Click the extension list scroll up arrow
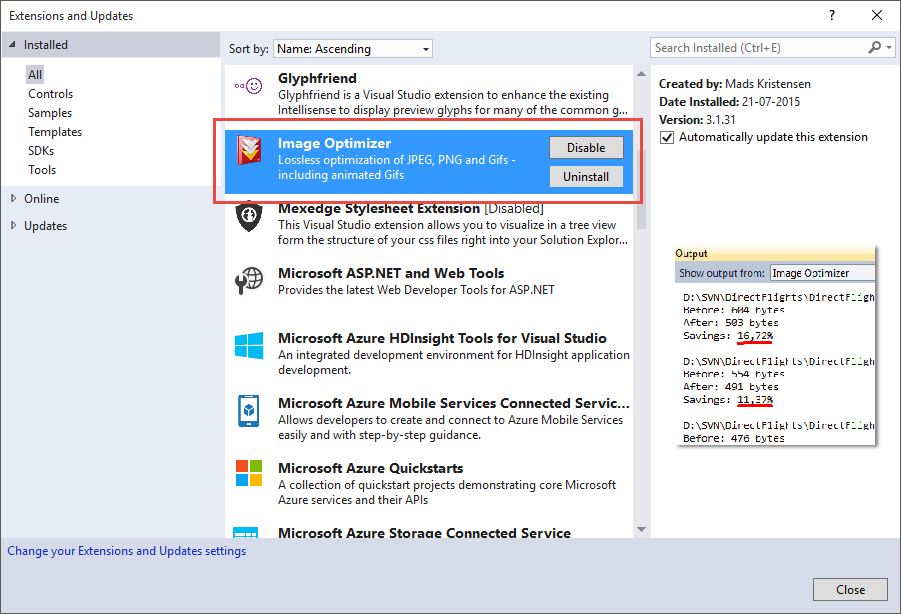This screenshot has width=901, height=614. (641, 74)
